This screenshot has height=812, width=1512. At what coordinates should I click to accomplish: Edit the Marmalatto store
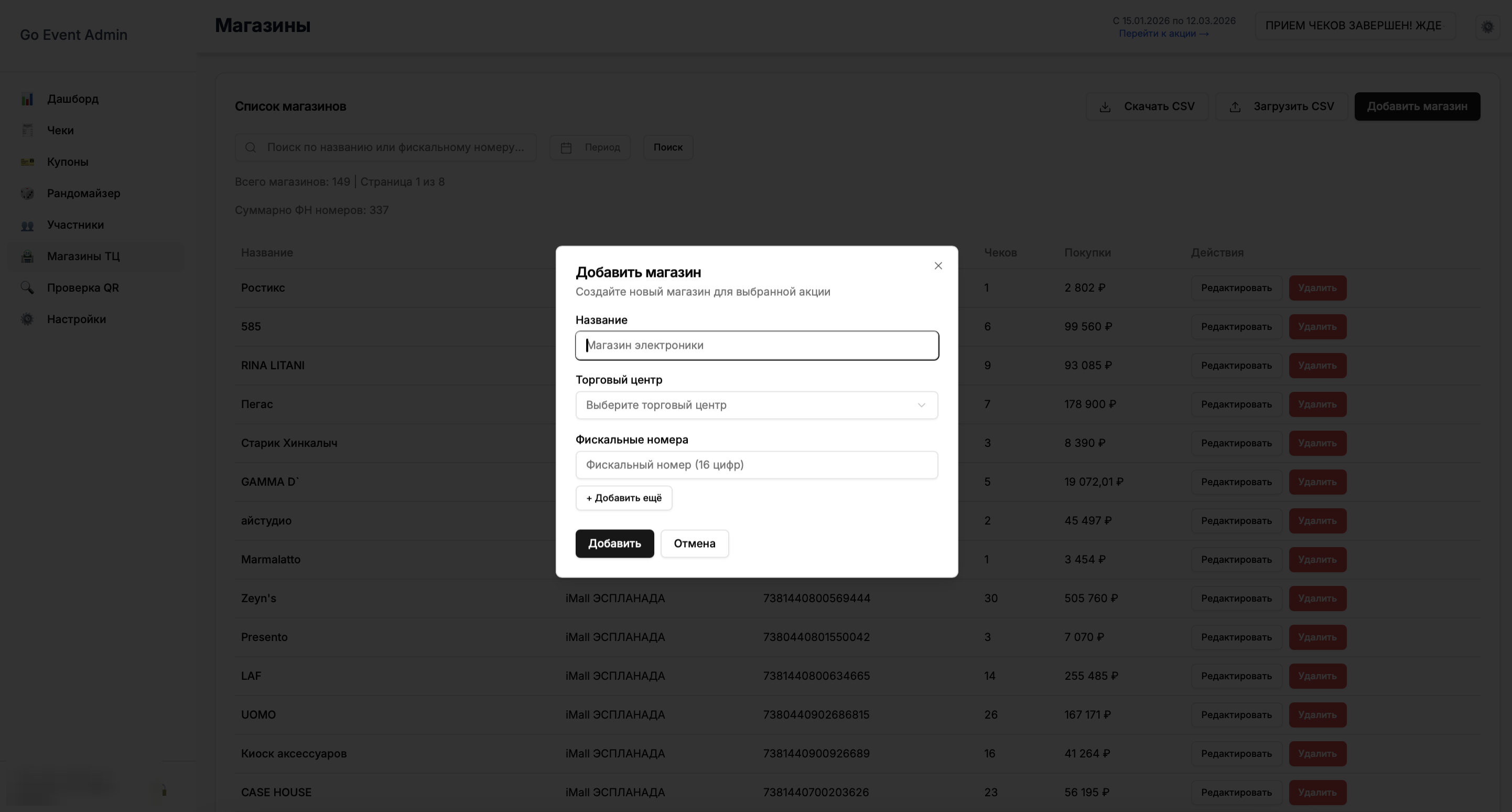(x=1236, y=560)
